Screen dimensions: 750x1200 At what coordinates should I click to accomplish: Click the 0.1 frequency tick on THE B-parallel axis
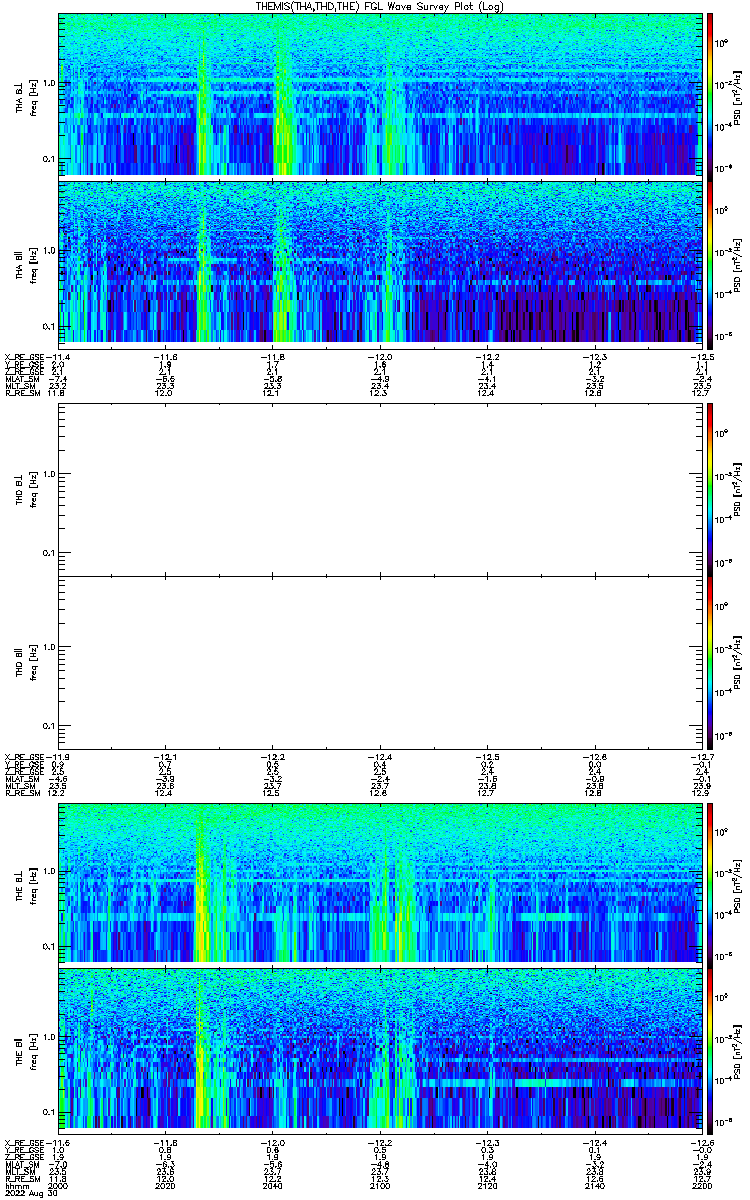(x=48, y=1112)
